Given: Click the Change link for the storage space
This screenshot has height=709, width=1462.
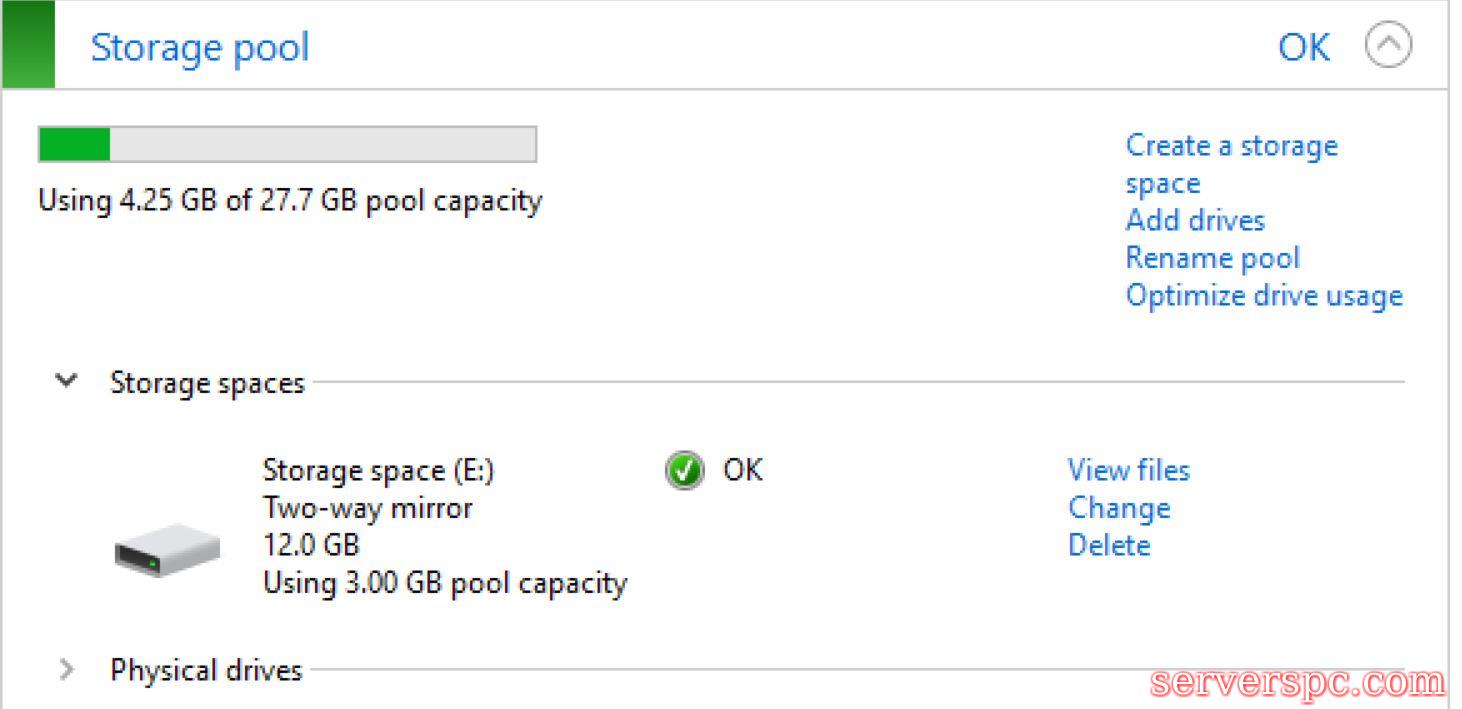Looking at the screenshot, I should click(x=1118, y=508).
